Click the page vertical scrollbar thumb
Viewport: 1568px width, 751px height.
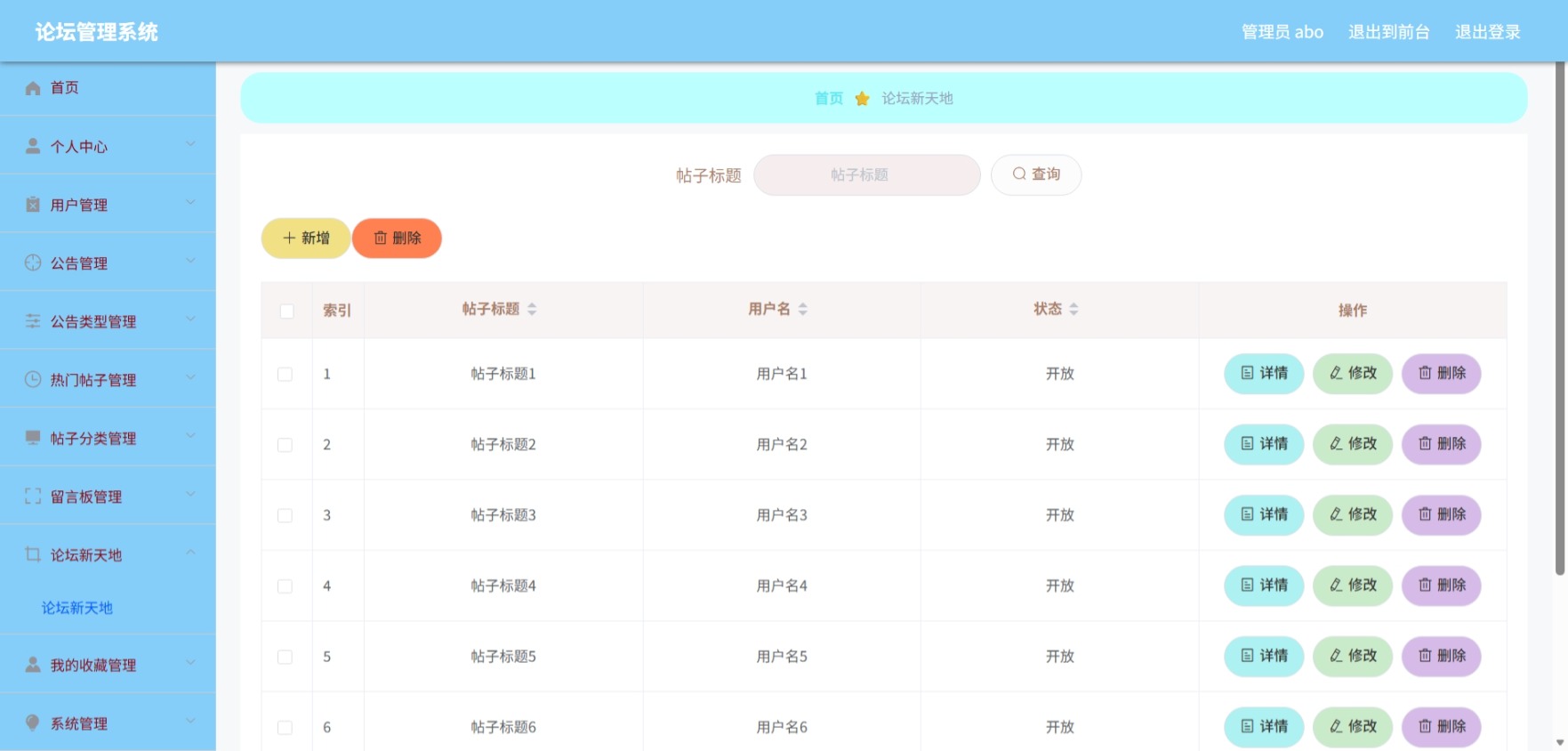[x=1560, y=319]
